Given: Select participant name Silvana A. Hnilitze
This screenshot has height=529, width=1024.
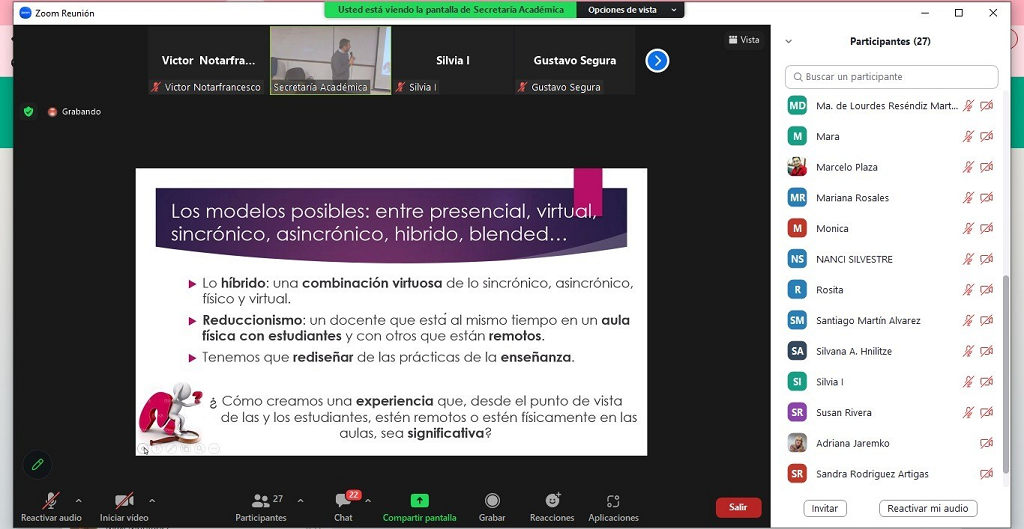Looking at the screenshot, I should 854,351.
